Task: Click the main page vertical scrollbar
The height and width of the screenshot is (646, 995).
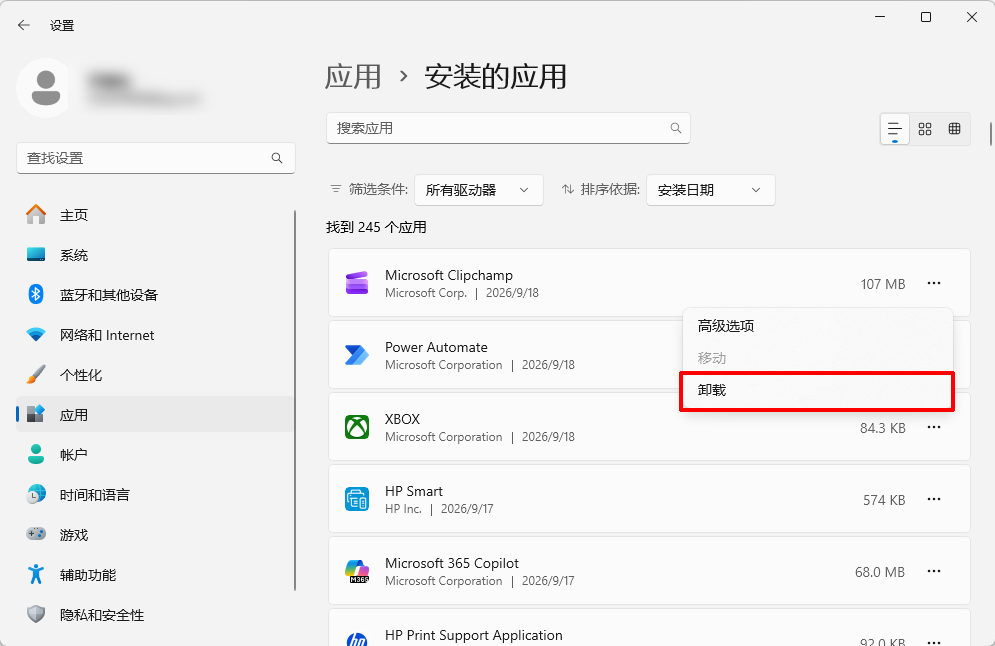Action: [990, 133]
